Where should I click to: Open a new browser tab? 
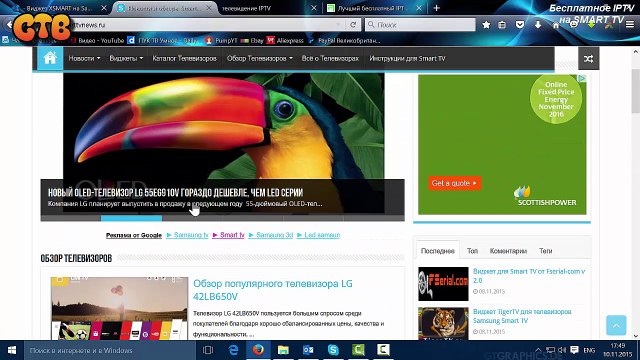click(436, 8)
